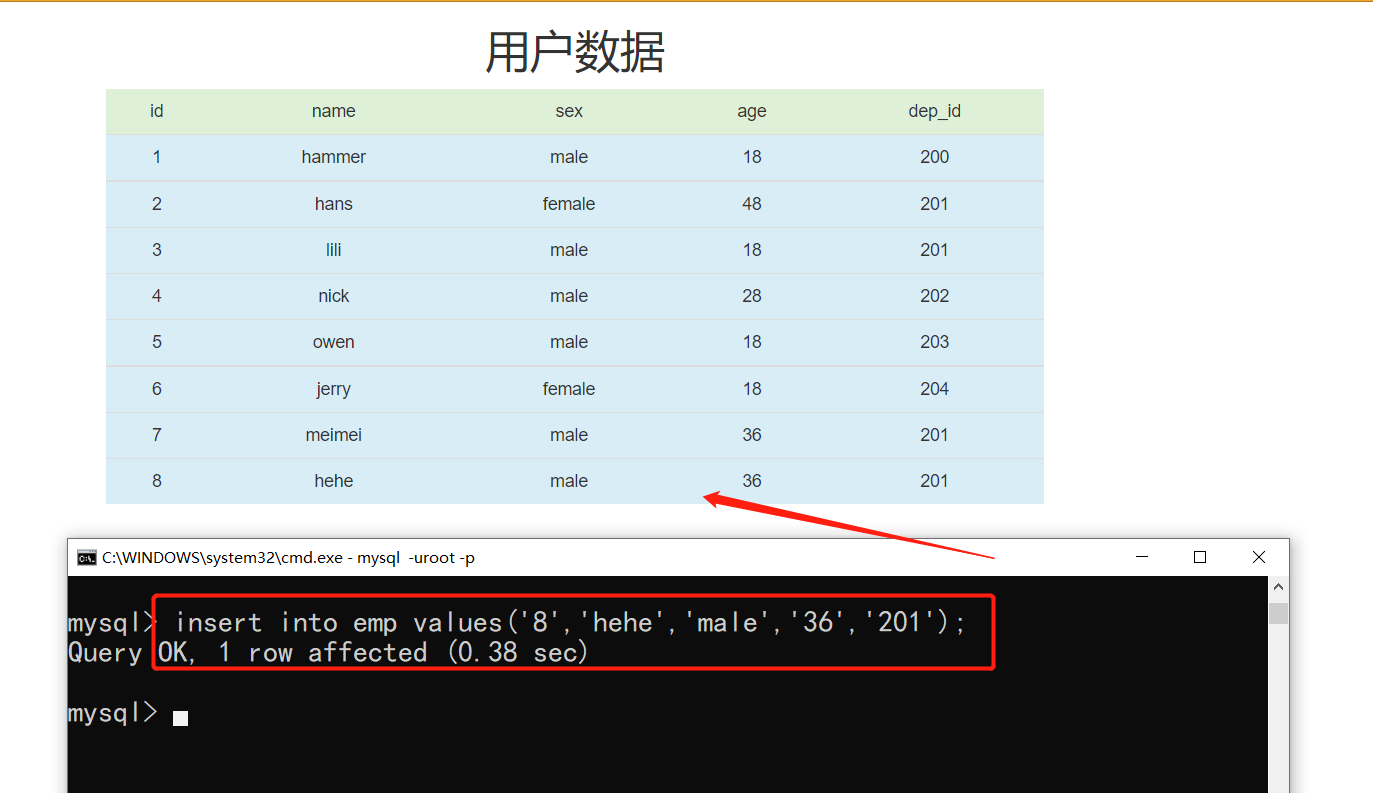Click the "insert into emp values" command line
This screenshot has height=793, width=1373.
coord(570,623)
